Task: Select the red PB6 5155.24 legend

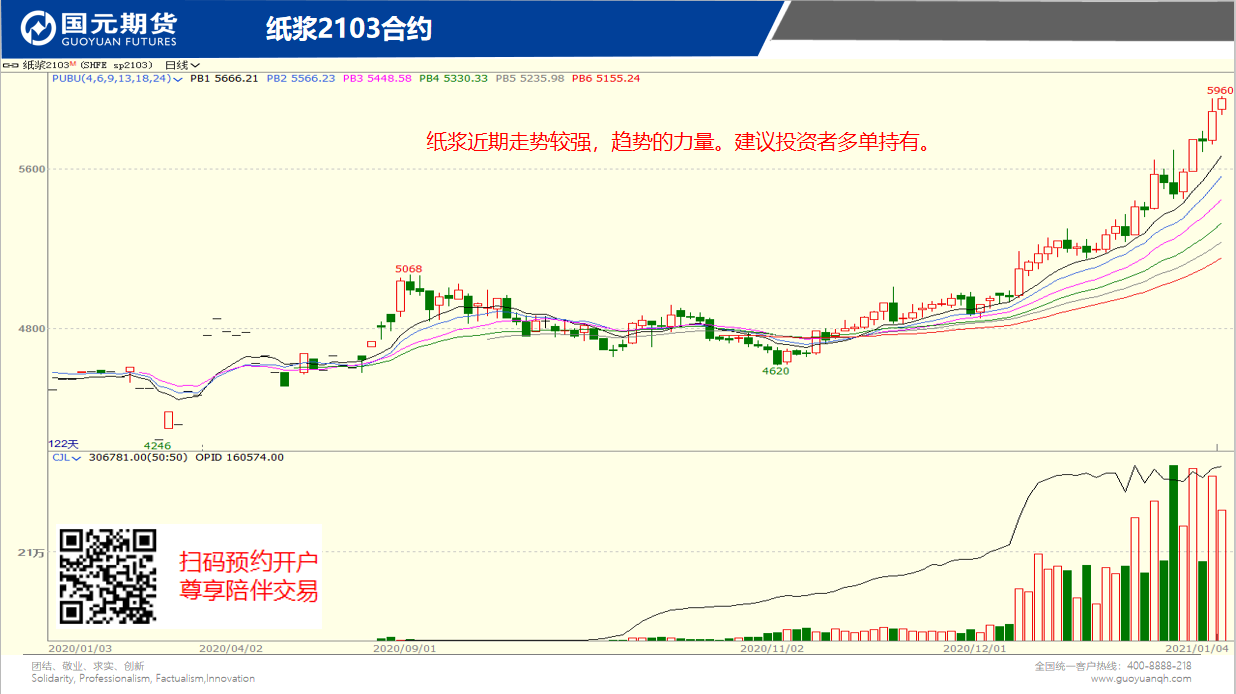Action: click(x=605, y=78)
